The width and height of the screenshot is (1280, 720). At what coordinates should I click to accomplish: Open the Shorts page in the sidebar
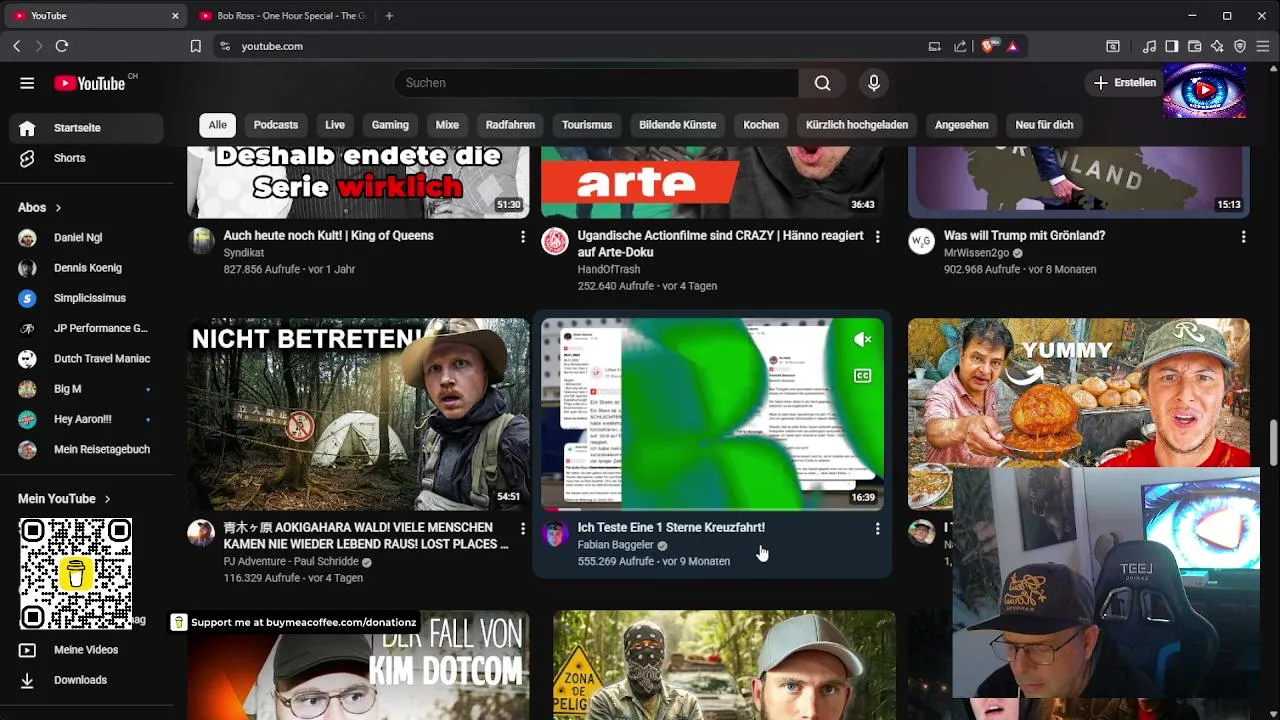(86, 158)
